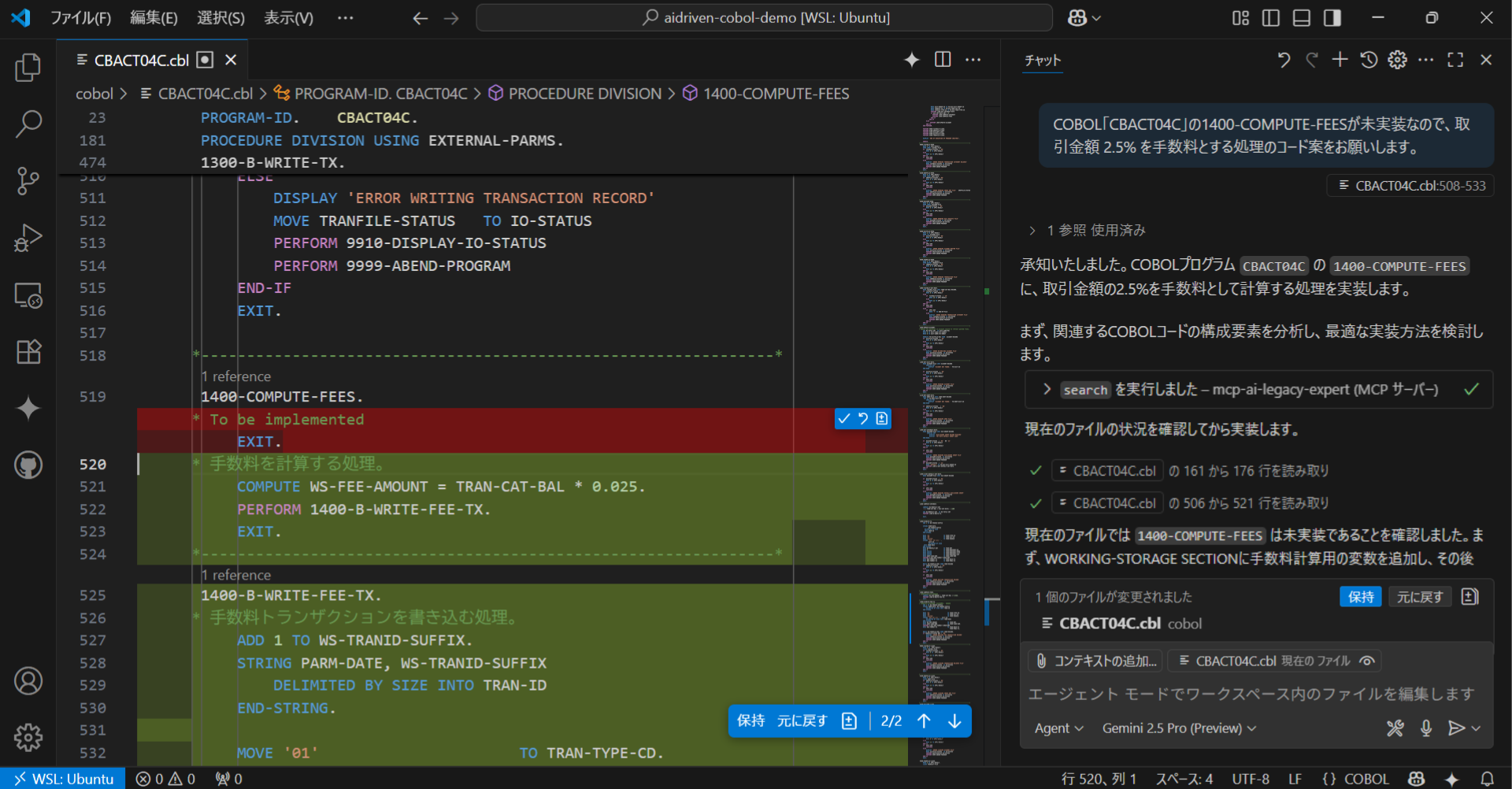Click the sparkle icon in editor toolbar
Image resolution: width=1512 pixels, height=789 pixels.
(x=912, y=60)
